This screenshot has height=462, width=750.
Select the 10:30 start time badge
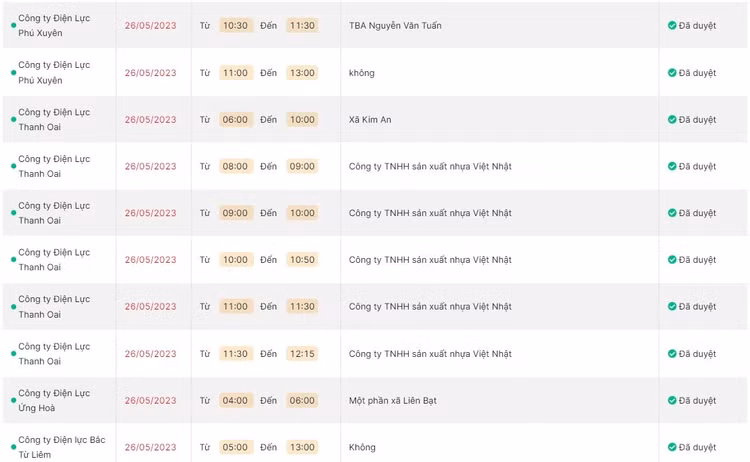[236, 26]
